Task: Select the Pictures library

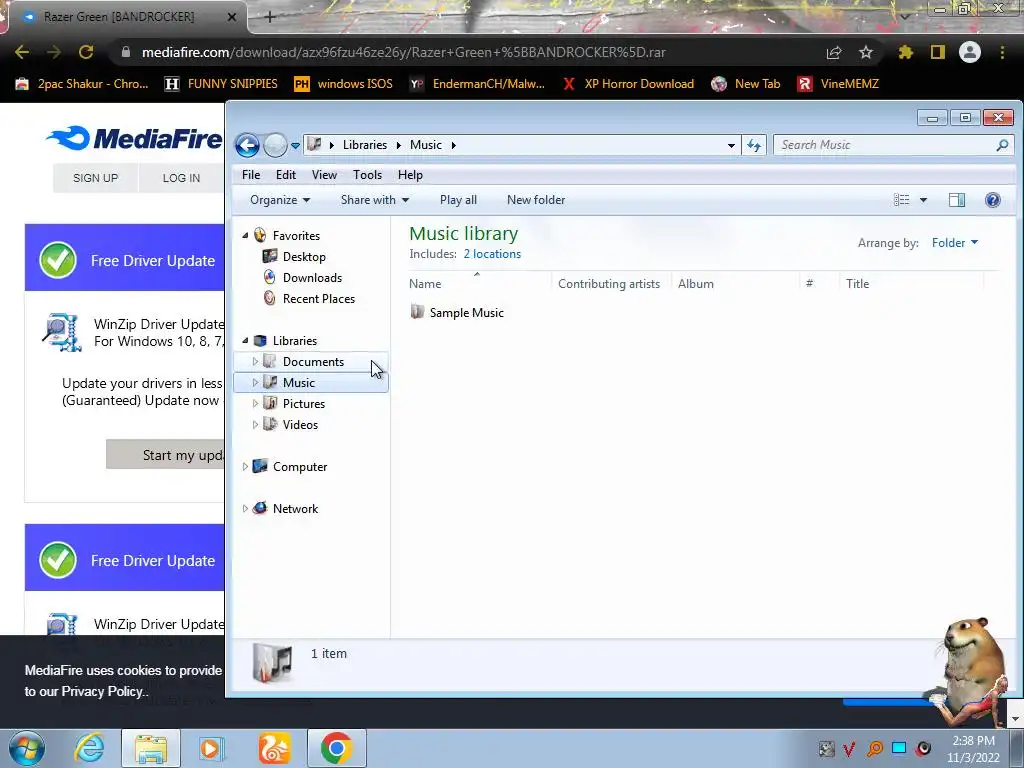Action: click(x=304, y=404)
